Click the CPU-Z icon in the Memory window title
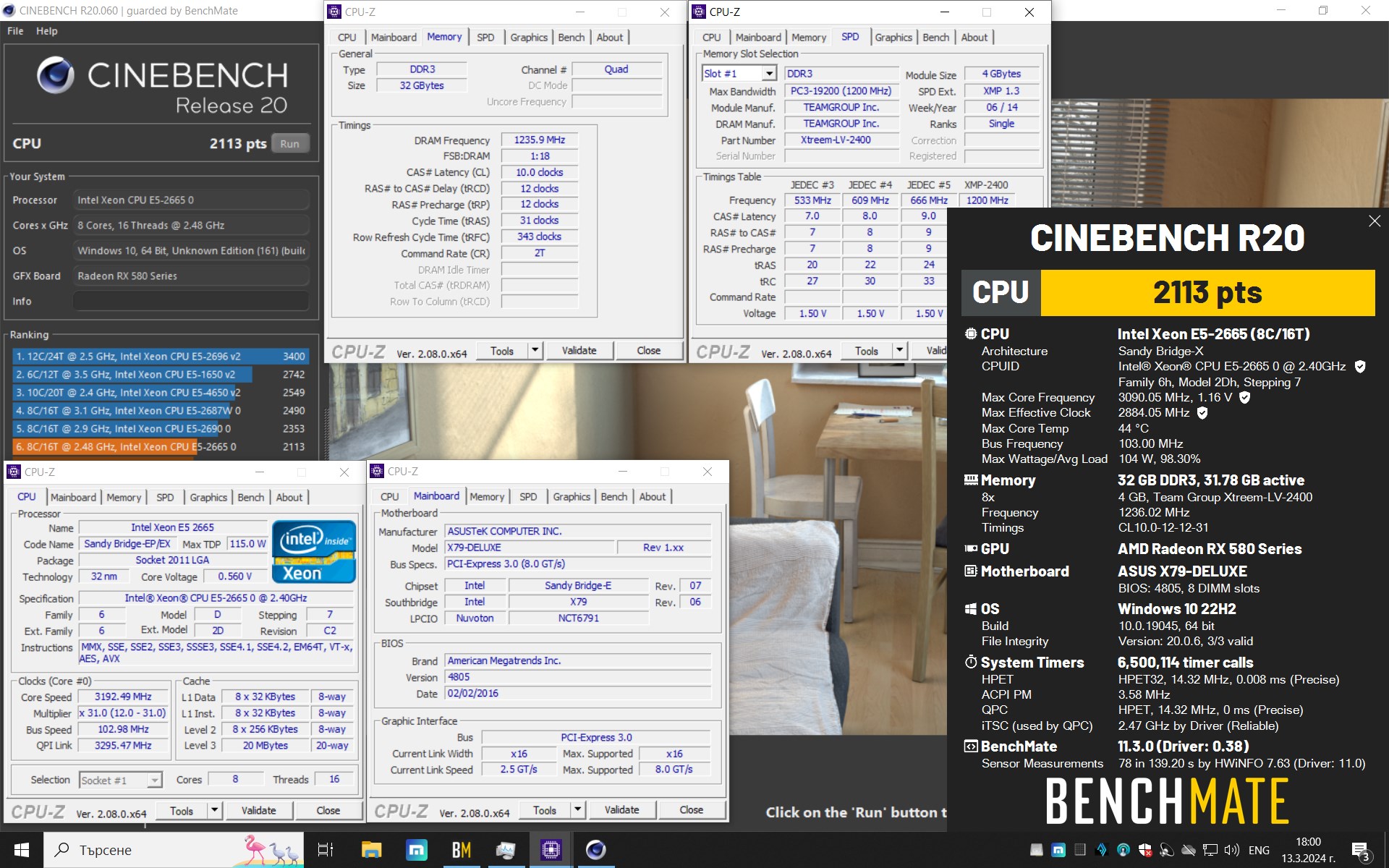The image size is (1389, 868). [x=334, y=12]
